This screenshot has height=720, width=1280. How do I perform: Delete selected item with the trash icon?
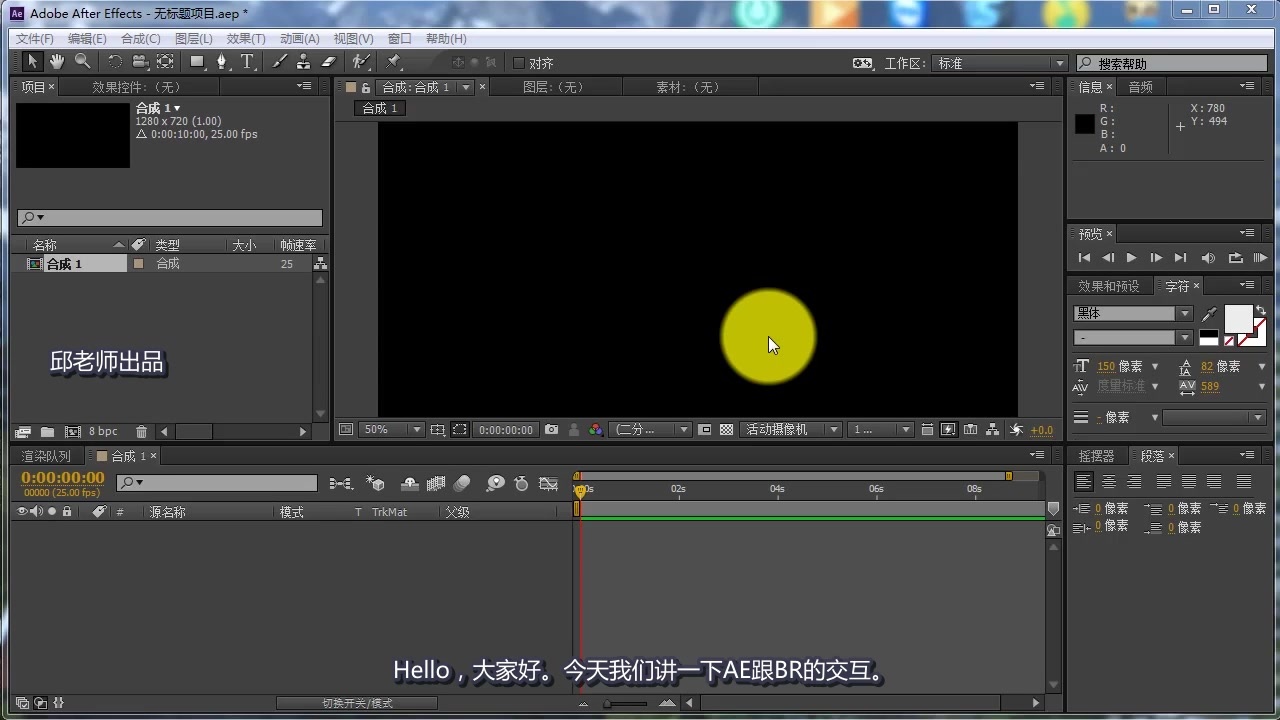tap(141, 432)
